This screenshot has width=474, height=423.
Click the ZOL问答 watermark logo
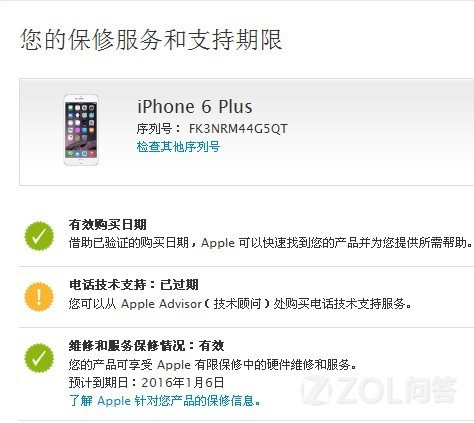pyautogui.click(x=379, y=390)
